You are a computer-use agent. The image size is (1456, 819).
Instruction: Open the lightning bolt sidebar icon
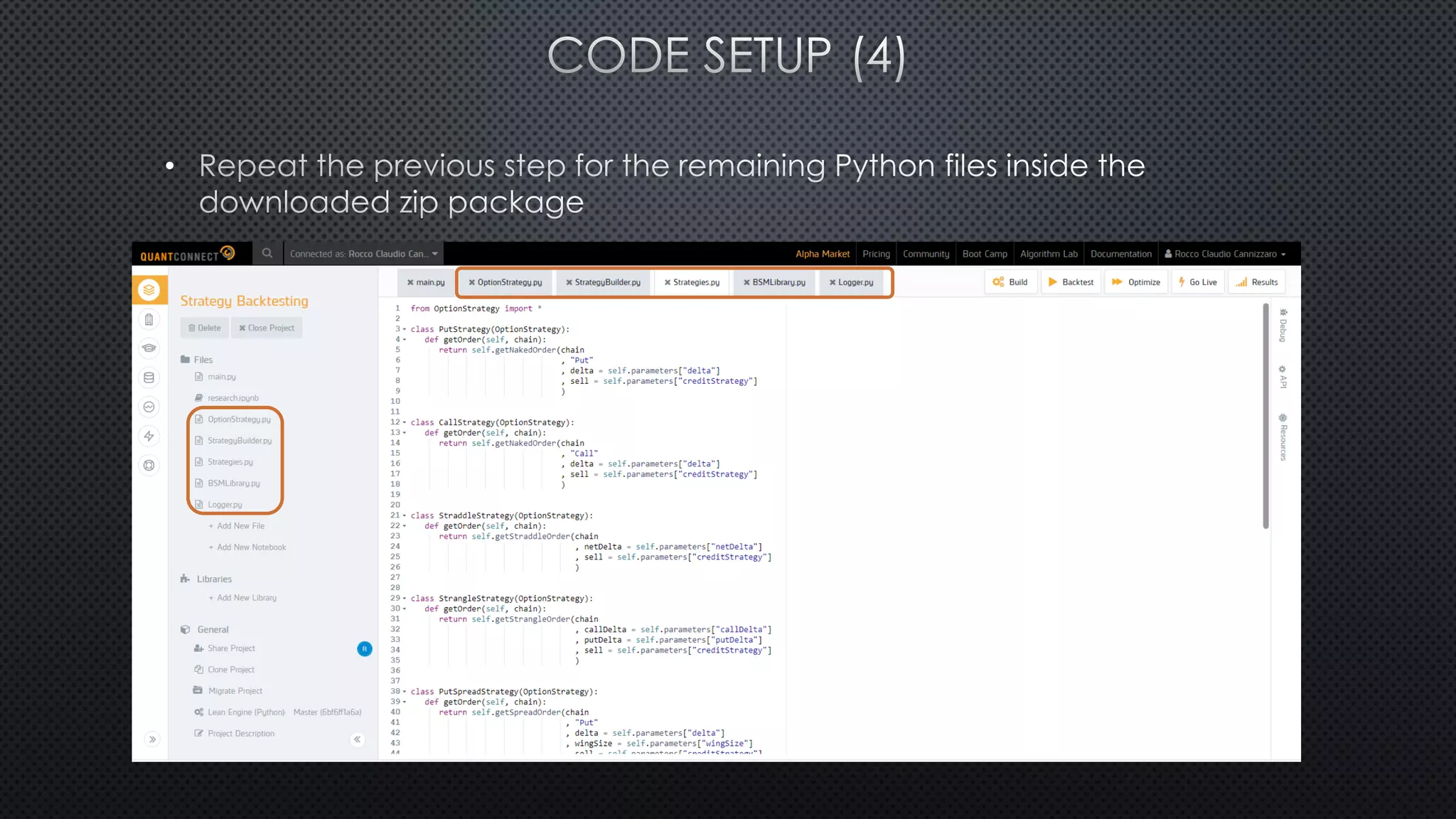tap(149, 436)
